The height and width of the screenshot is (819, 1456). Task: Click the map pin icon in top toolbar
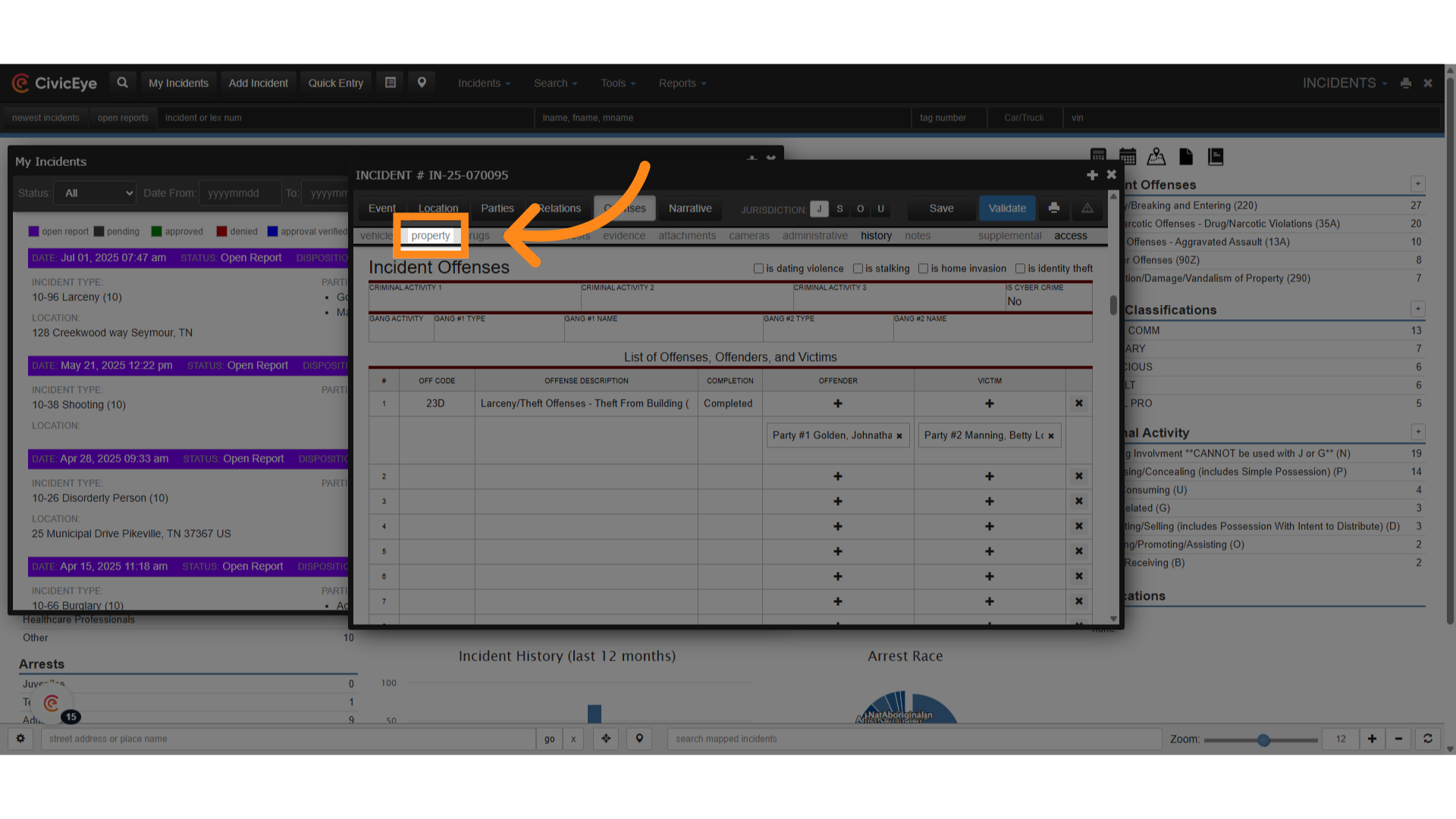422,83
